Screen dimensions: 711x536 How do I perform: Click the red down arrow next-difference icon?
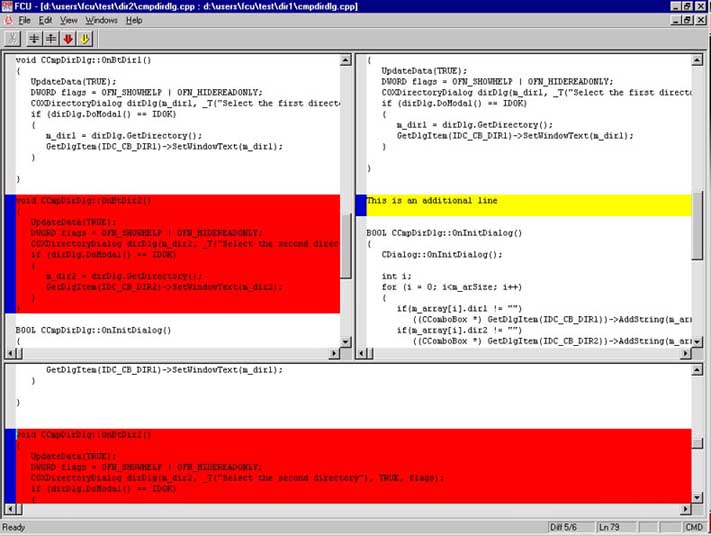coord(68,39)
